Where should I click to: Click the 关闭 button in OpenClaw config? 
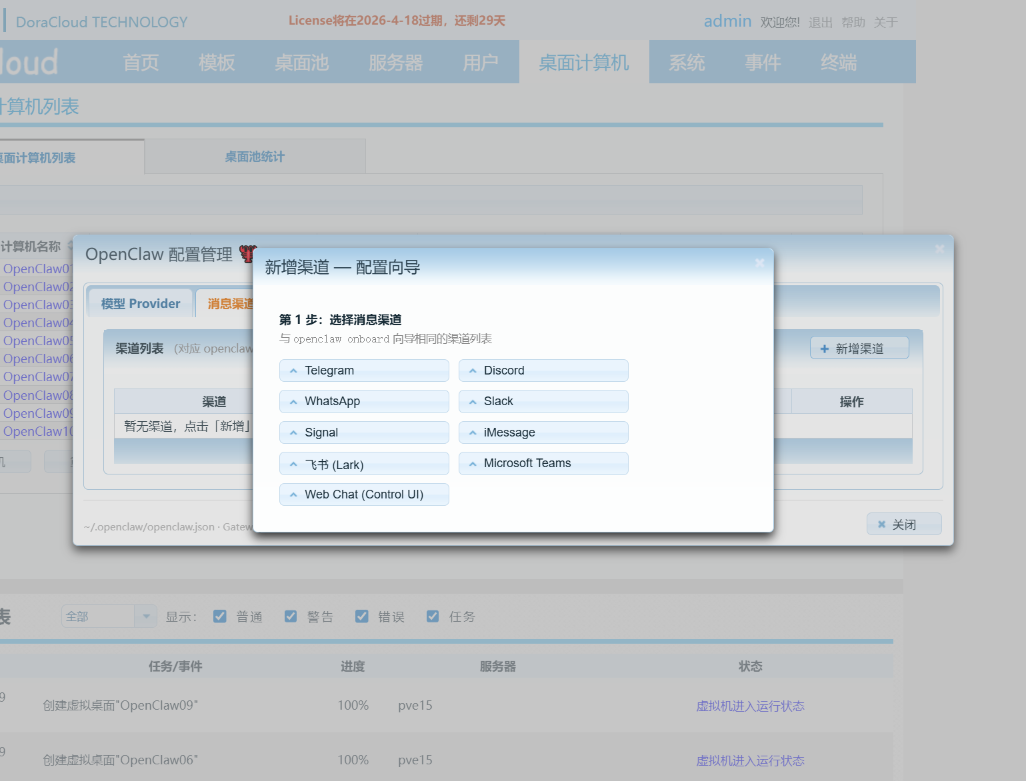pos(904,524)
